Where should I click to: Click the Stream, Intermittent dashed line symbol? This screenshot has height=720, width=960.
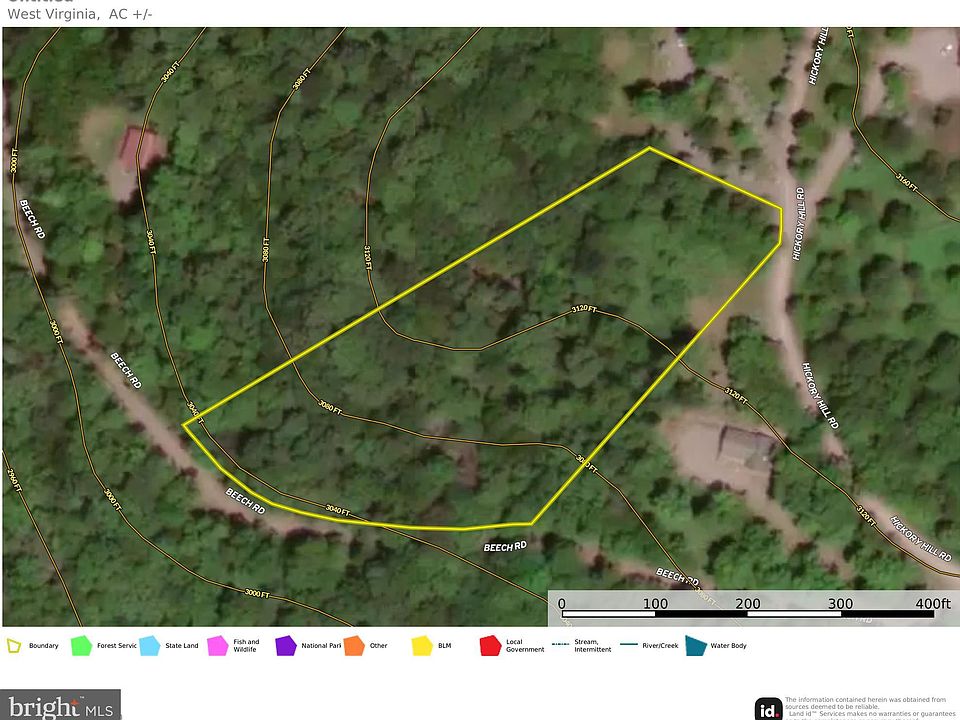tap(560, 644)
